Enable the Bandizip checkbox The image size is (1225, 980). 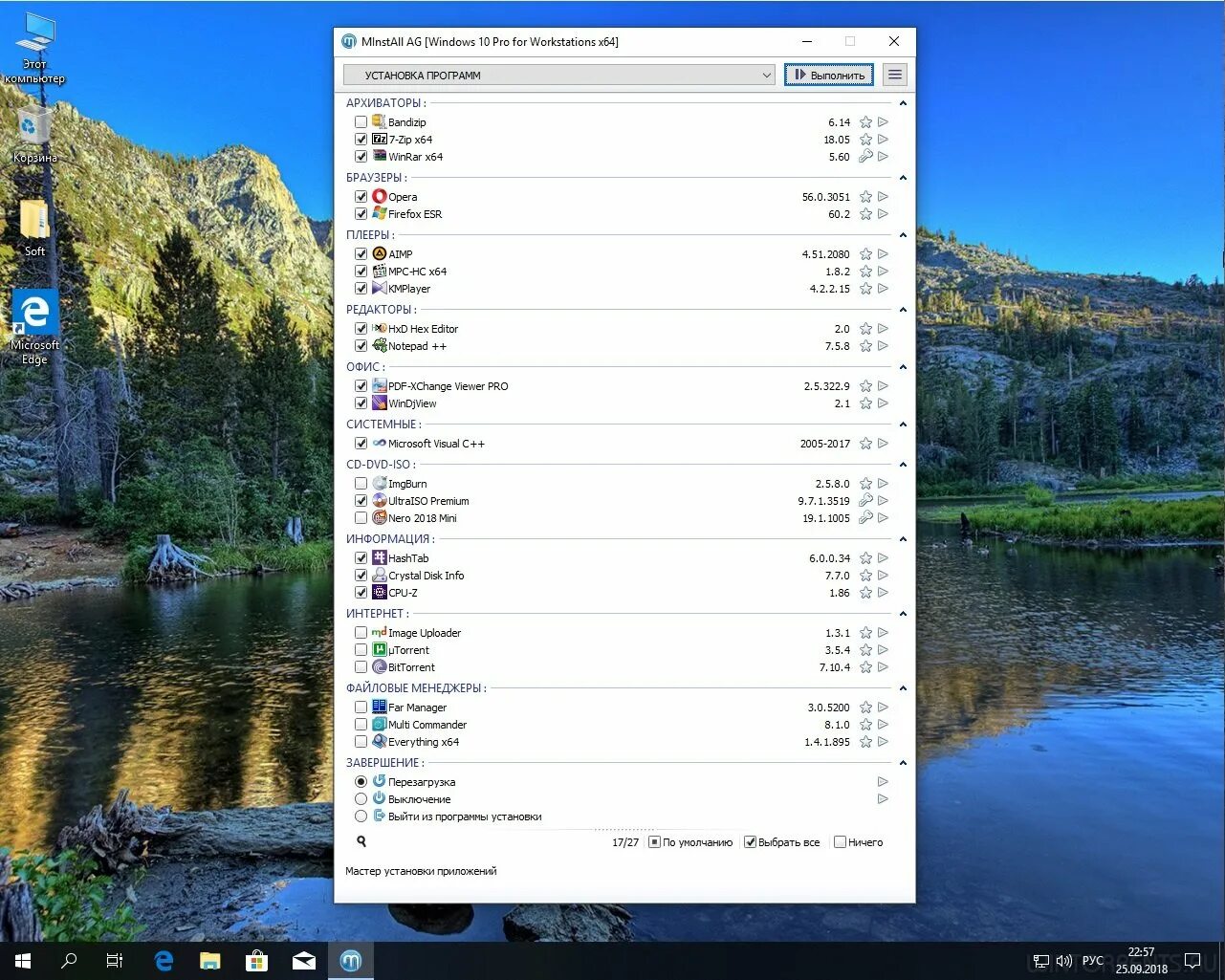(x=361, y=122)
